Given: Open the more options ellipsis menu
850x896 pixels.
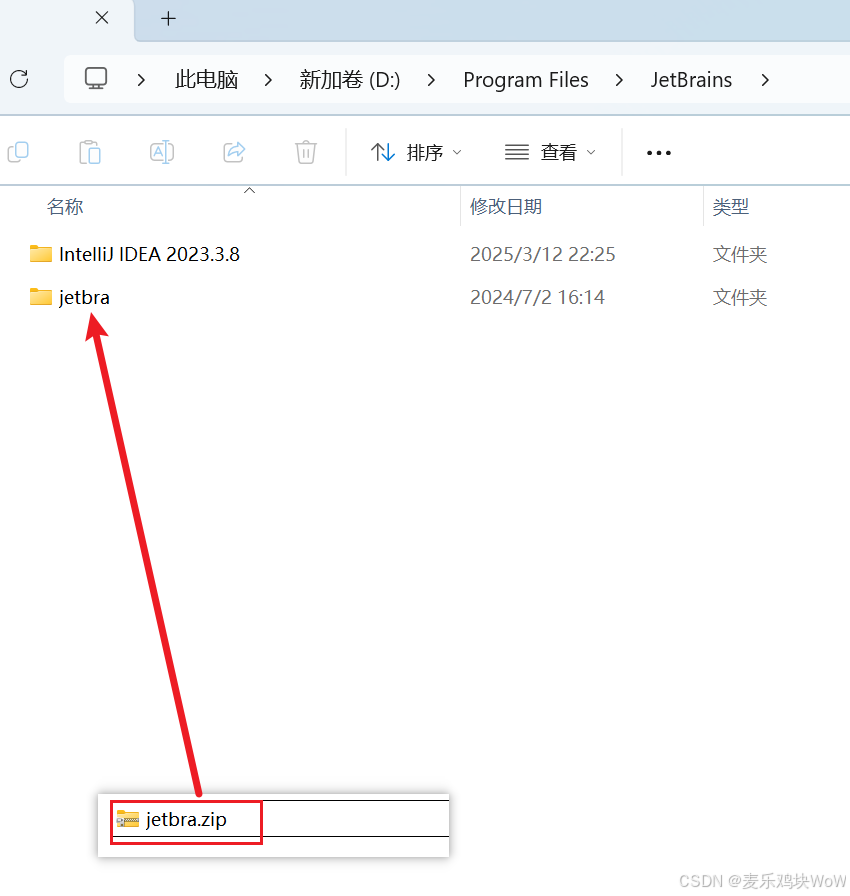Looking at the screenshot, I should 659,153.
